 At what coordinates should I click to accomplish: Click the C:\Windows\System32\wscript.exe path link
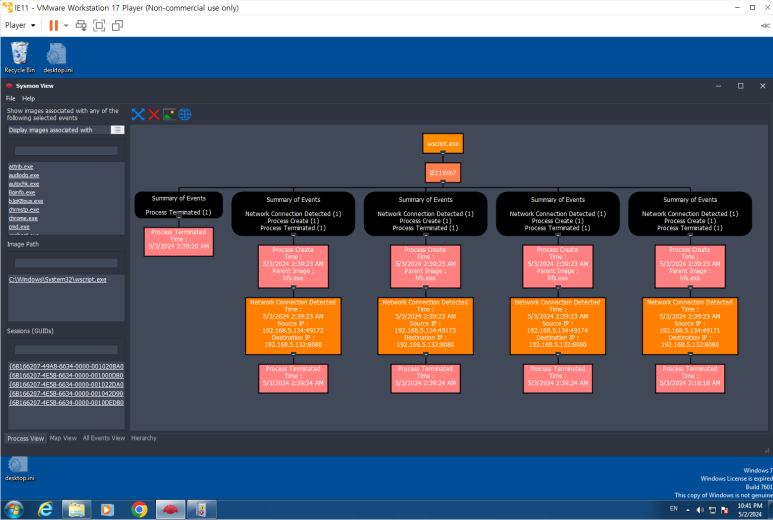58,279
